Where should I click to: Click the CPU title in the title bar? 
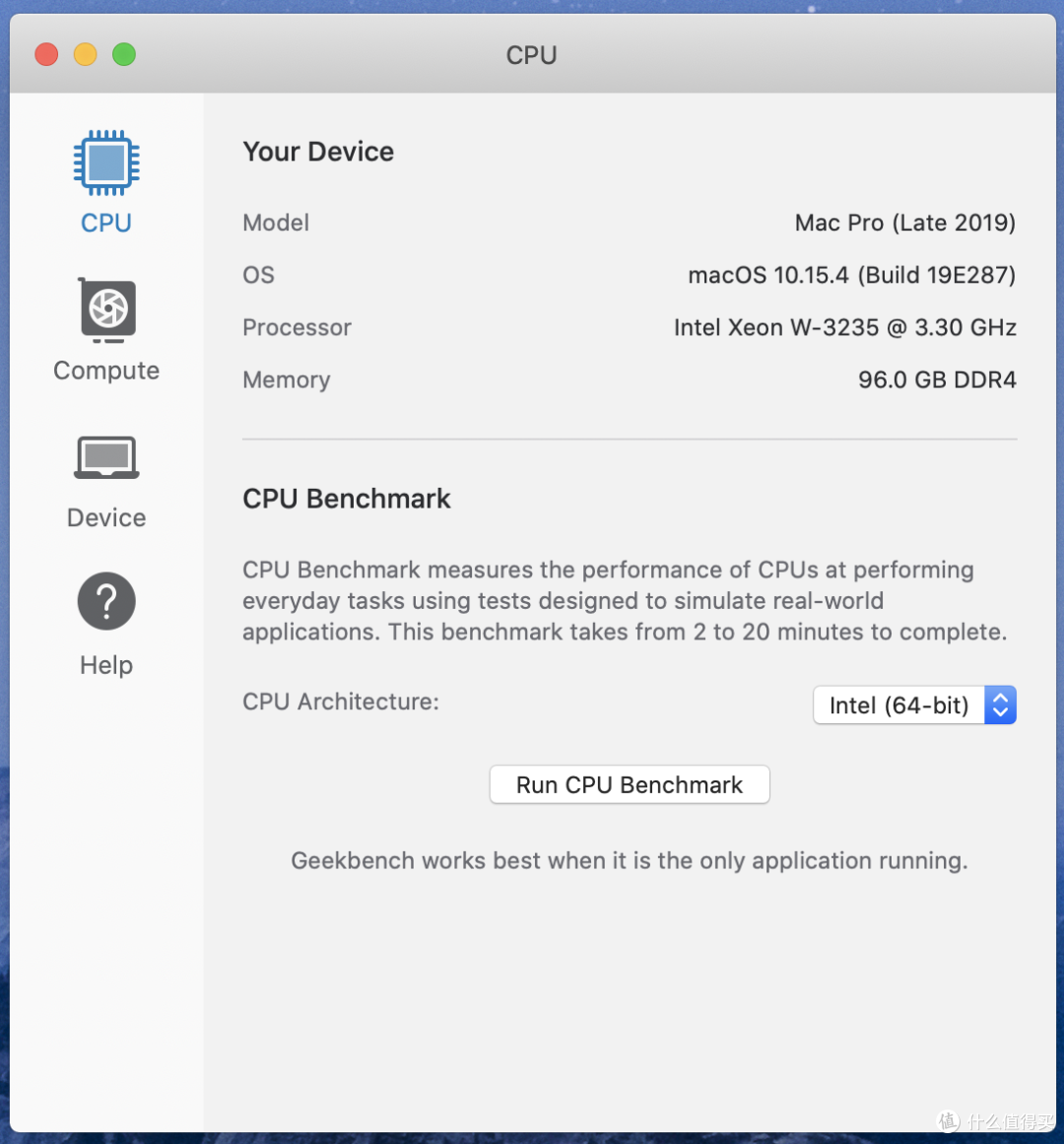tap(532, 55)
